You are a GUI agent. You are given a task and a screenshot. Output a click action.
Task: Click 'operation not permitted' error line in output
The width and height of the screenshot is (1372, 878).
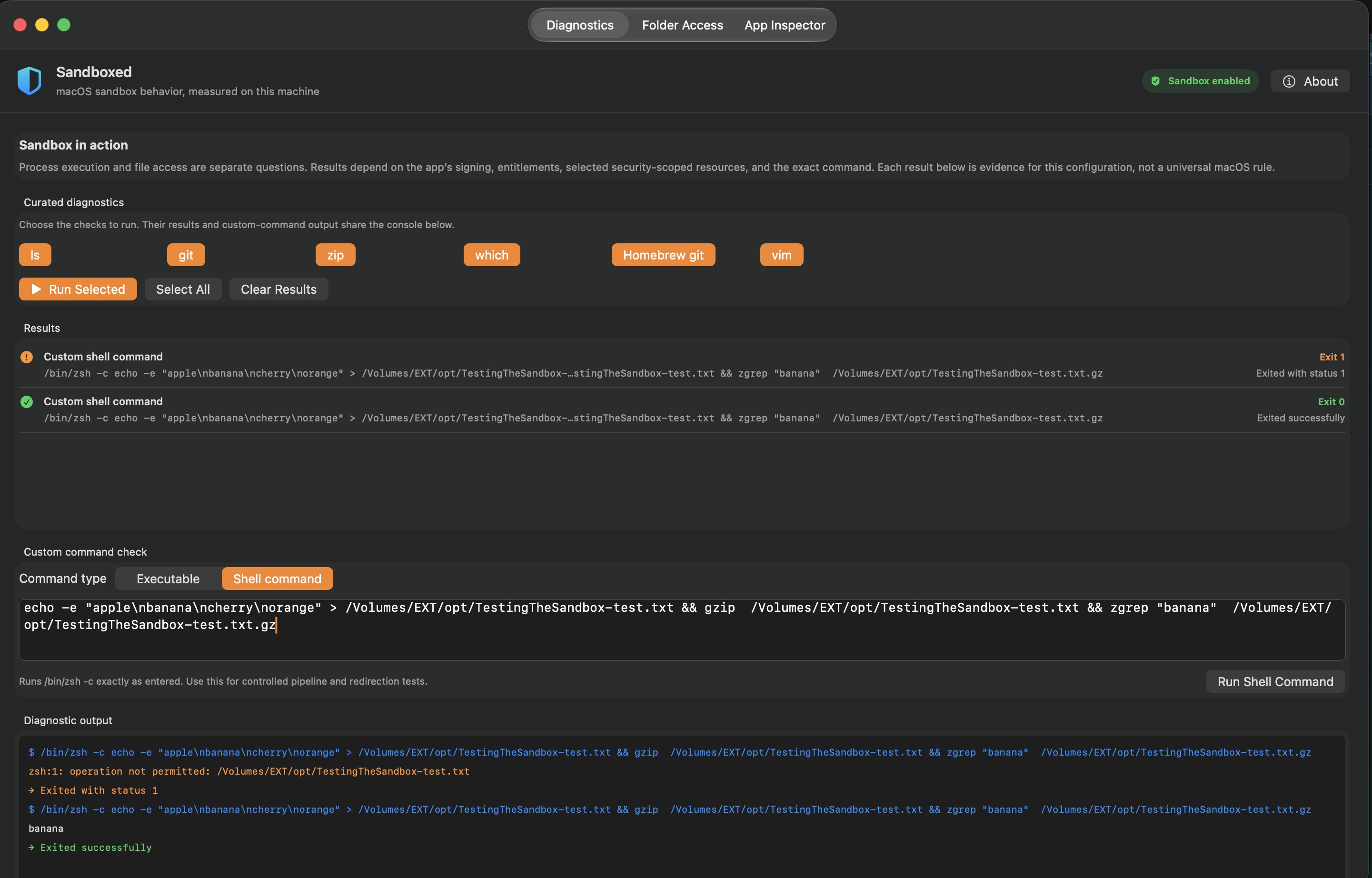[249, 771]
